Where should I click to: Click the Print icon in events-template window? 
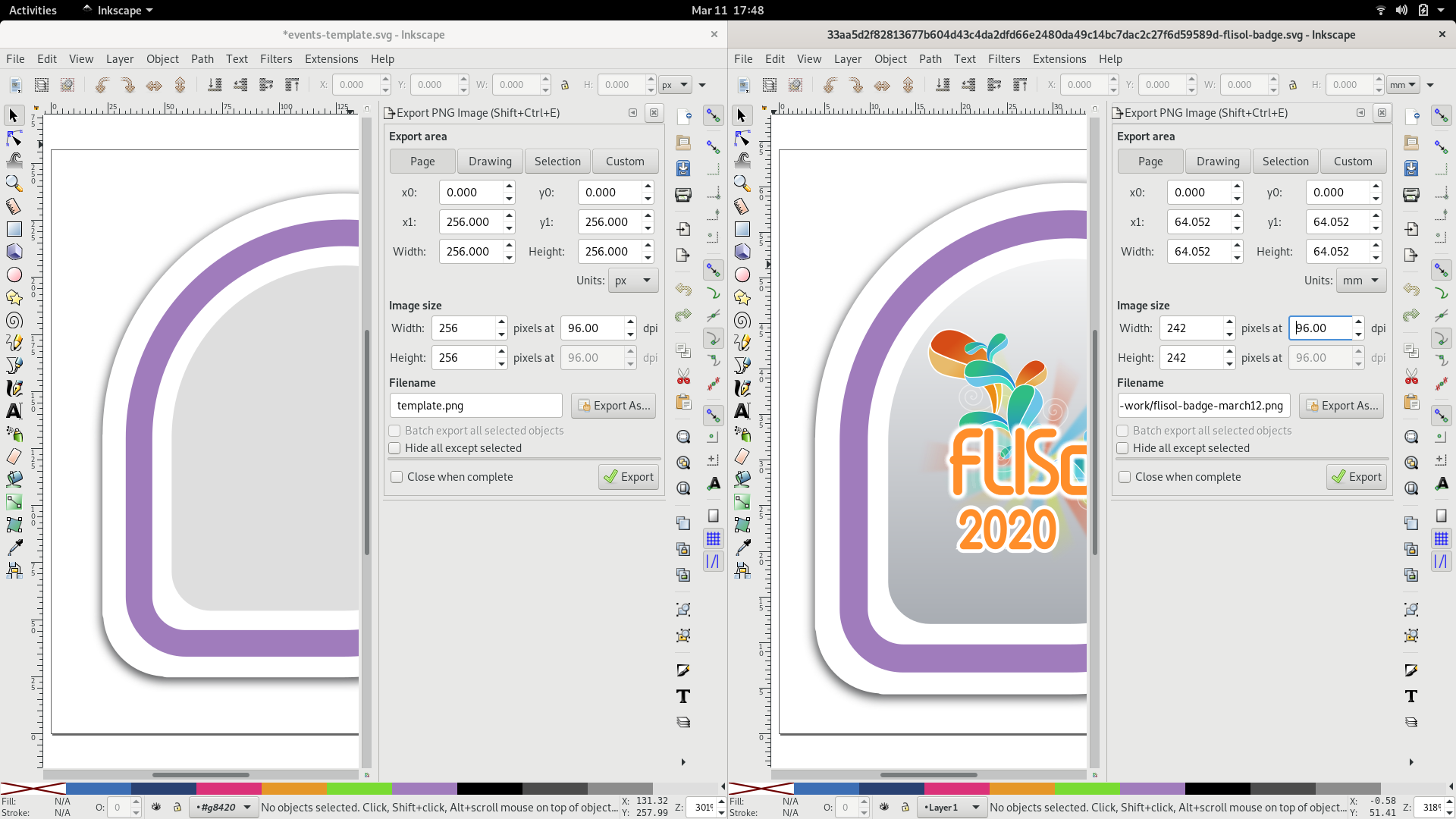point(683,195)
